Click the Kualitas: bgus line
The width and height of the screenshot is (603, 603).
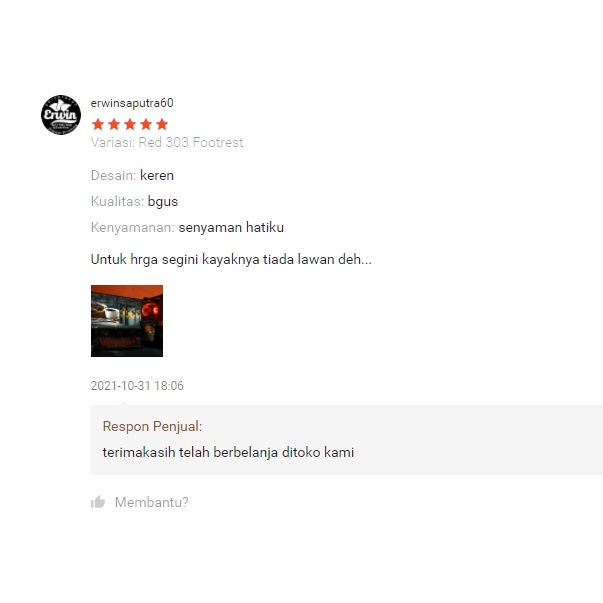[x=134, y=202]
